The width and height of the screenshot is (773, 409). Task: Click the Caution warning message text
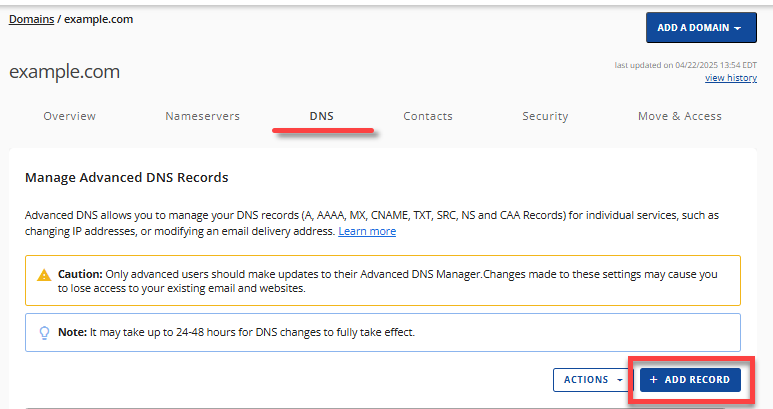[387, 281]
